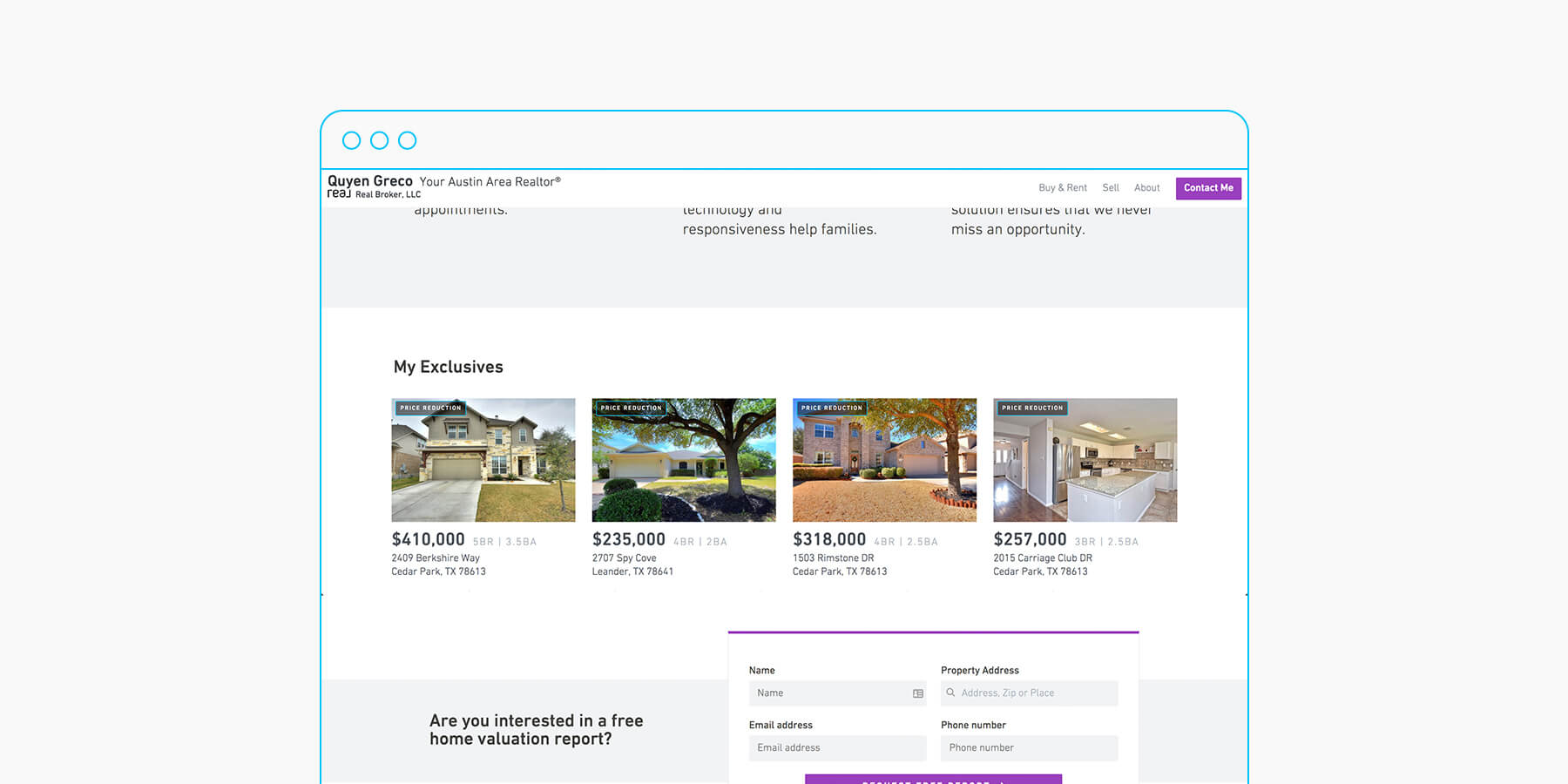Click the 4BR | 2.5BA details text
The width and height of the screenshot is (1568, 784).
(906, 542)
